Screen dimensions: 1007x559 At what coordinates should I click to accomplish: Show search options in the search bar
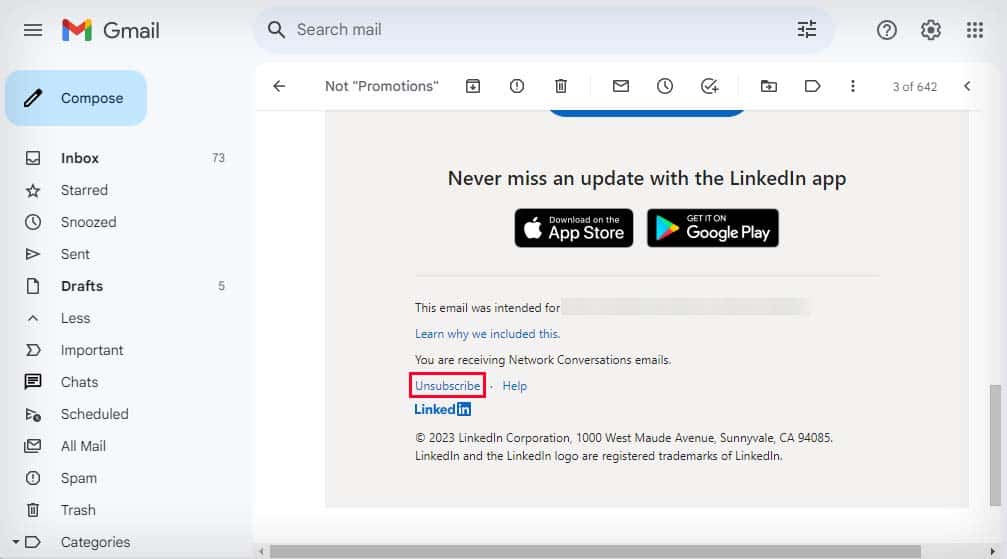[x=807, y=30]
